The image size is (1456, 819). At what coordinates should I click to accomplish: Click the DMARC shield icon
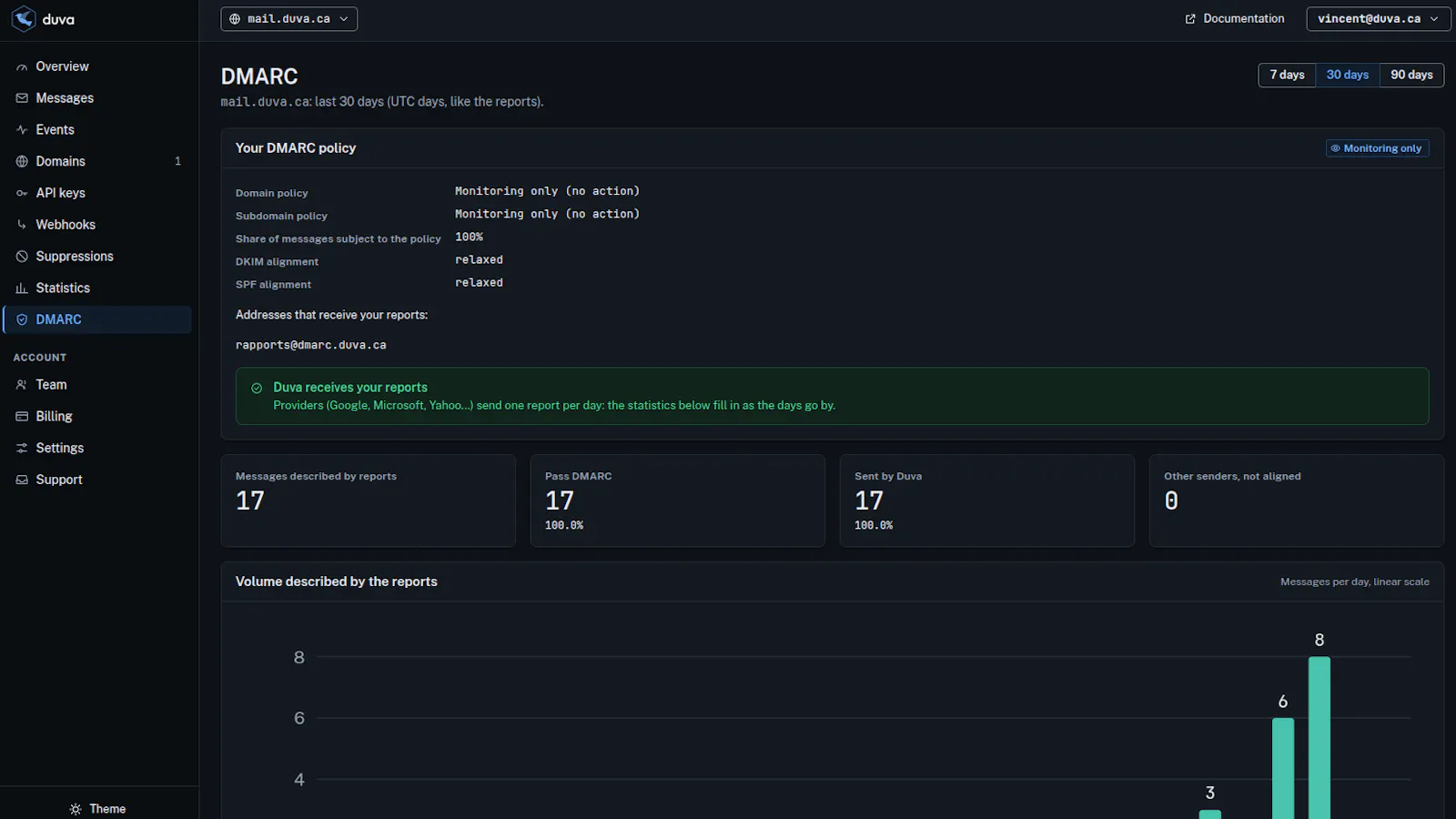tap(22, 319)
